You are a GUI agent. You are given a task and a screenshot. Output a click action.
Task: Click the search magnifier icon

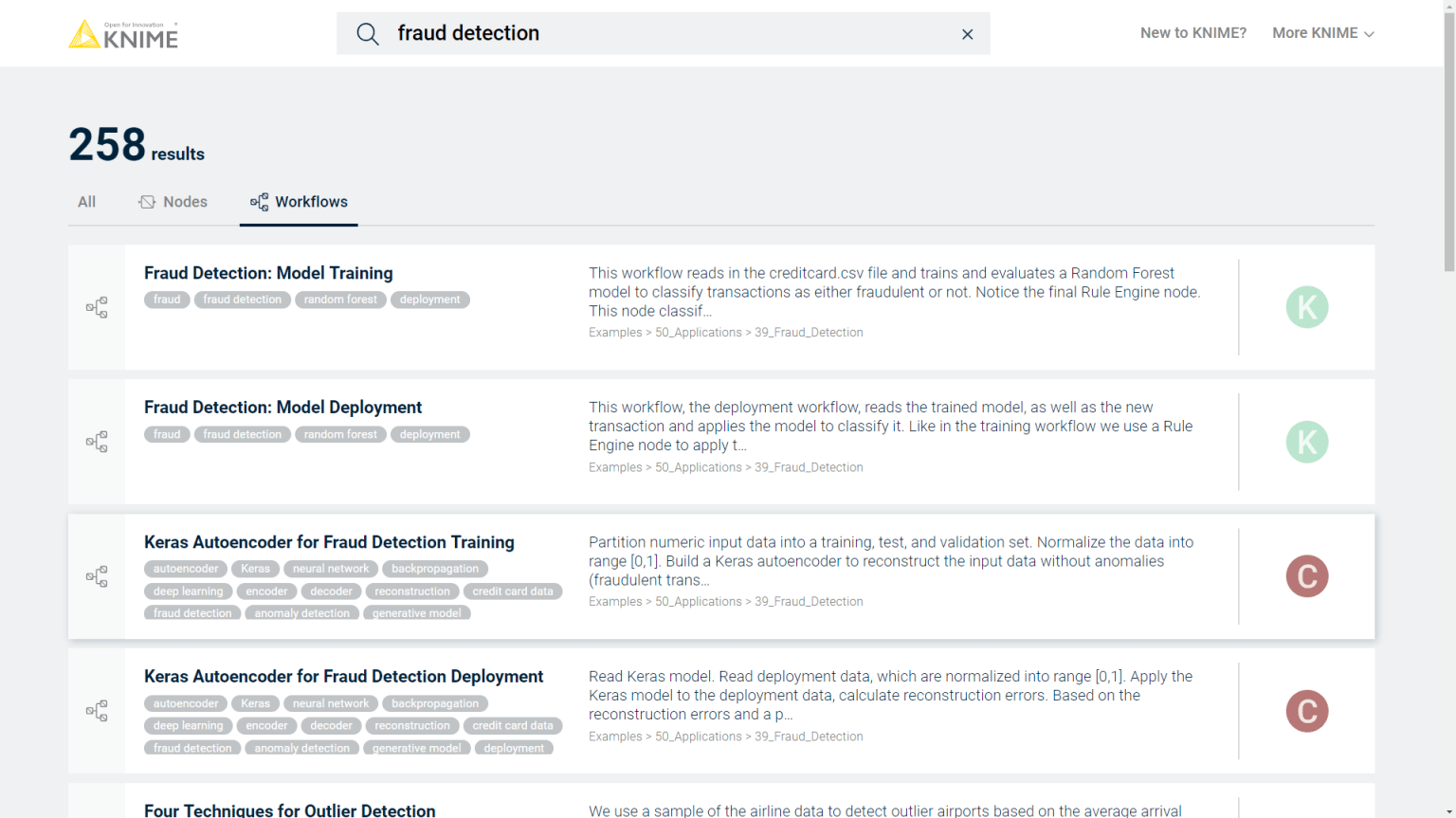pyautogui.click(x=368, y=34)
